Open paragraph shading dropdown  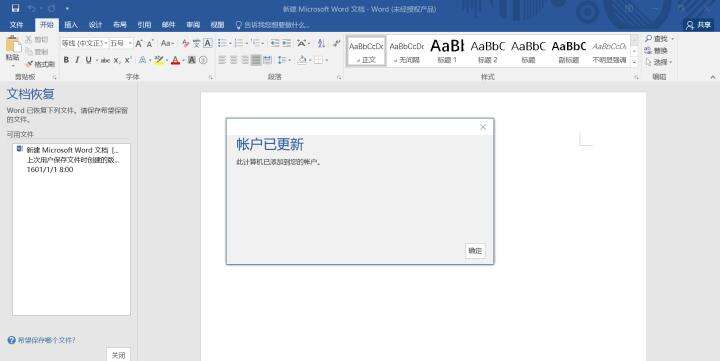[x=309, y=60]
